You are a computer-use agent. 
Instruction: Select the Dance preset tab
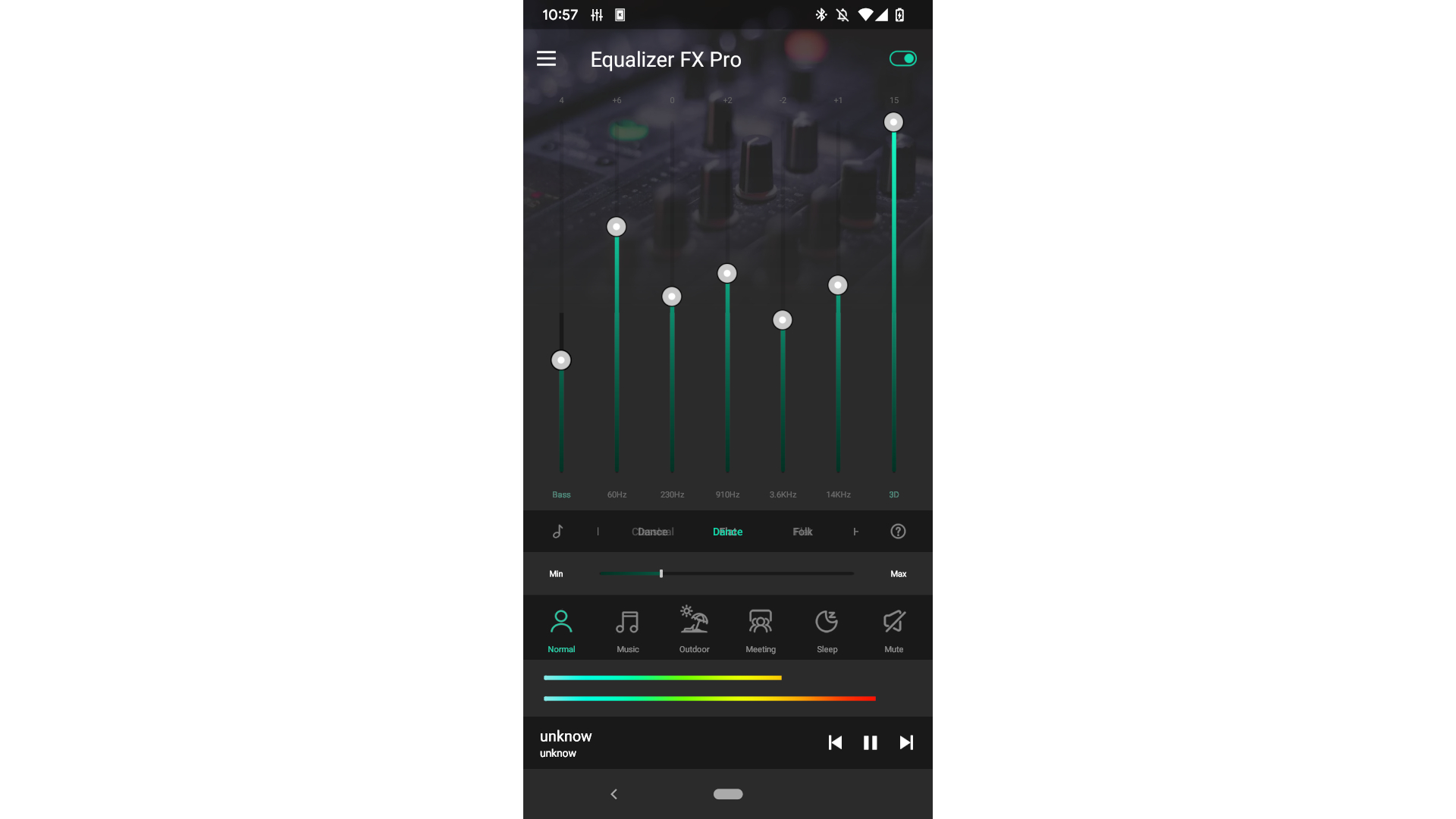pyautogui.click(x=727, y=531)
